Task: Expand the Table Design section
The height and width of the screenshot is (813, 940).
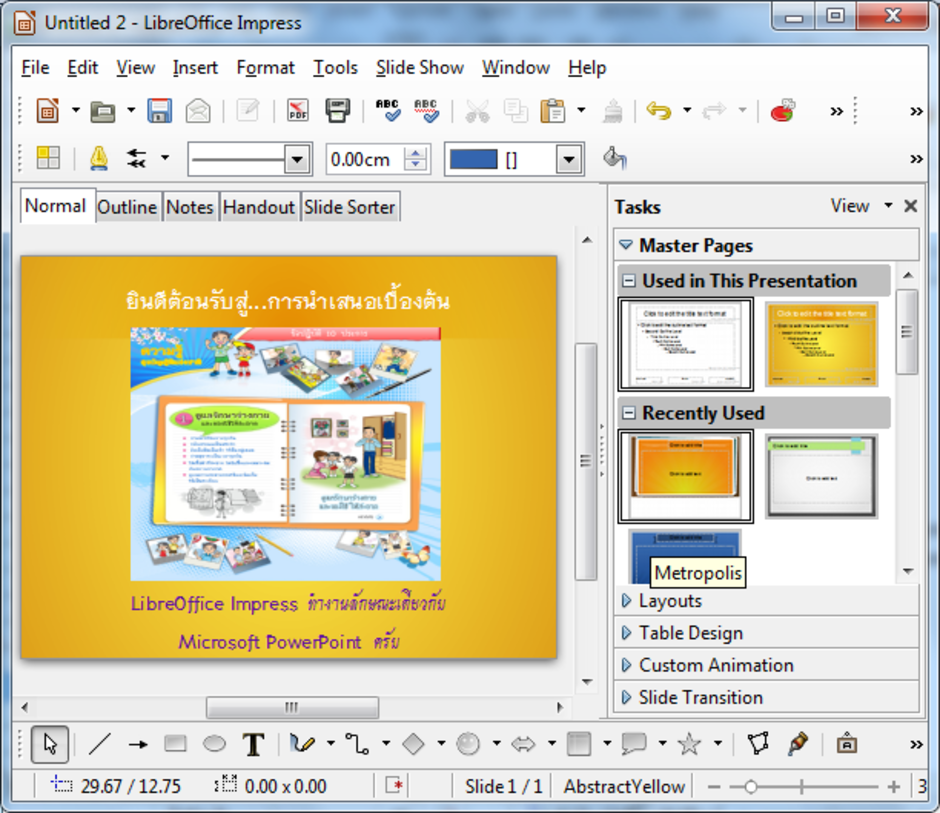Action: [x=766, y=633]
